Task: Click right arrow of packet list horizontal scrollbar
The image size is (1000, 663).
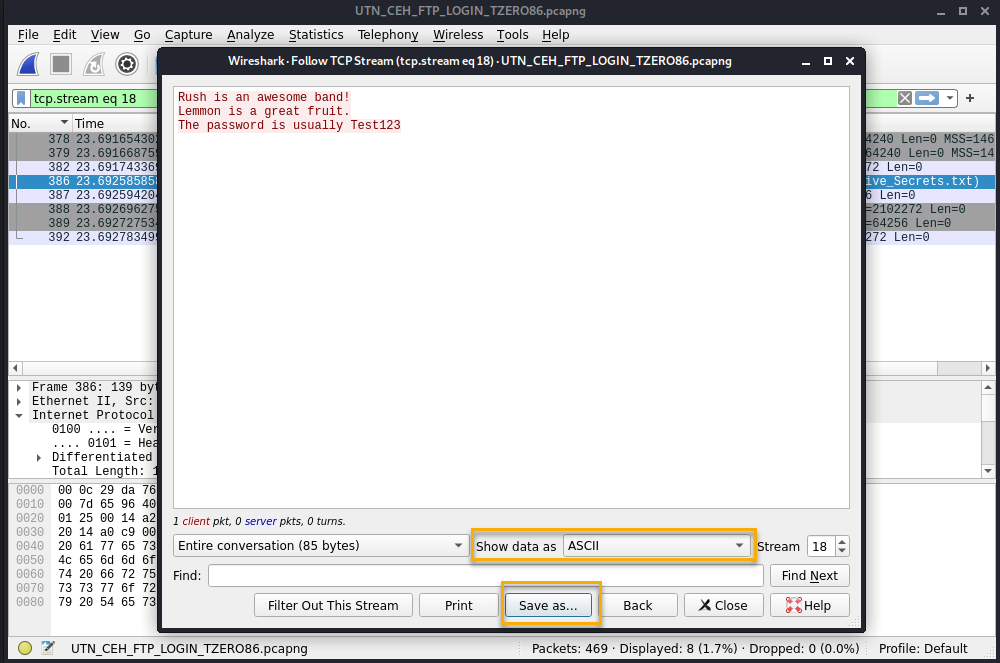Action: point(987,368)
